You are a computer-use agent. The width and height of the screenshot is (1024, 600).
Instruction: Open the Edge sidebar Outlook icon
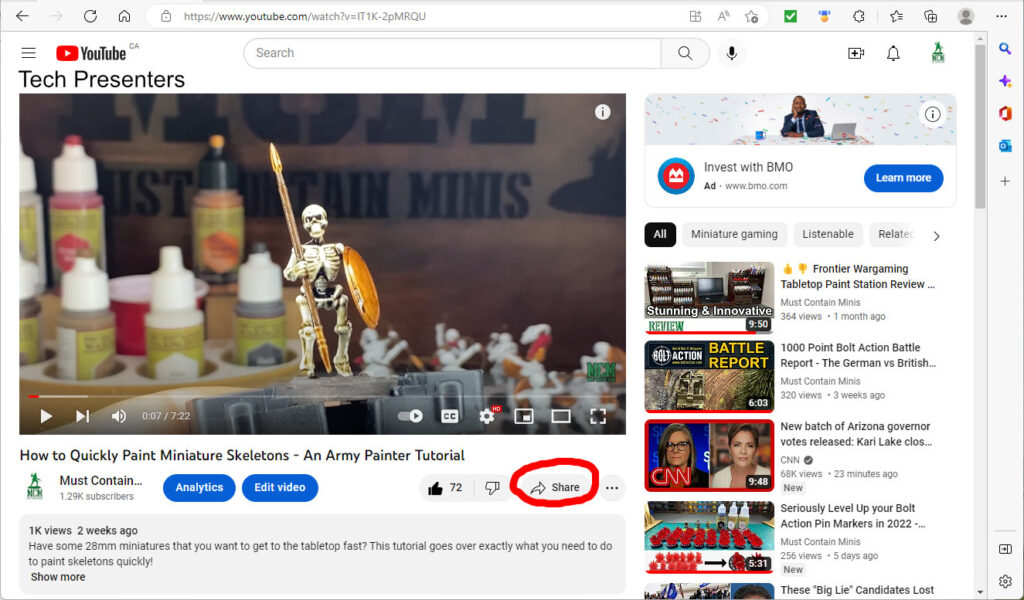click(x=1005, y=146)
